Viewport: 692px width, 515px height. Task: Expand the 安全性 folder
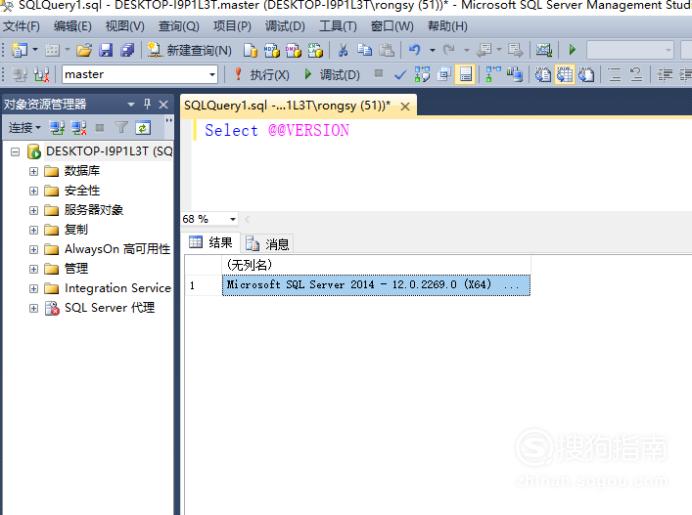tap(34, 191)
